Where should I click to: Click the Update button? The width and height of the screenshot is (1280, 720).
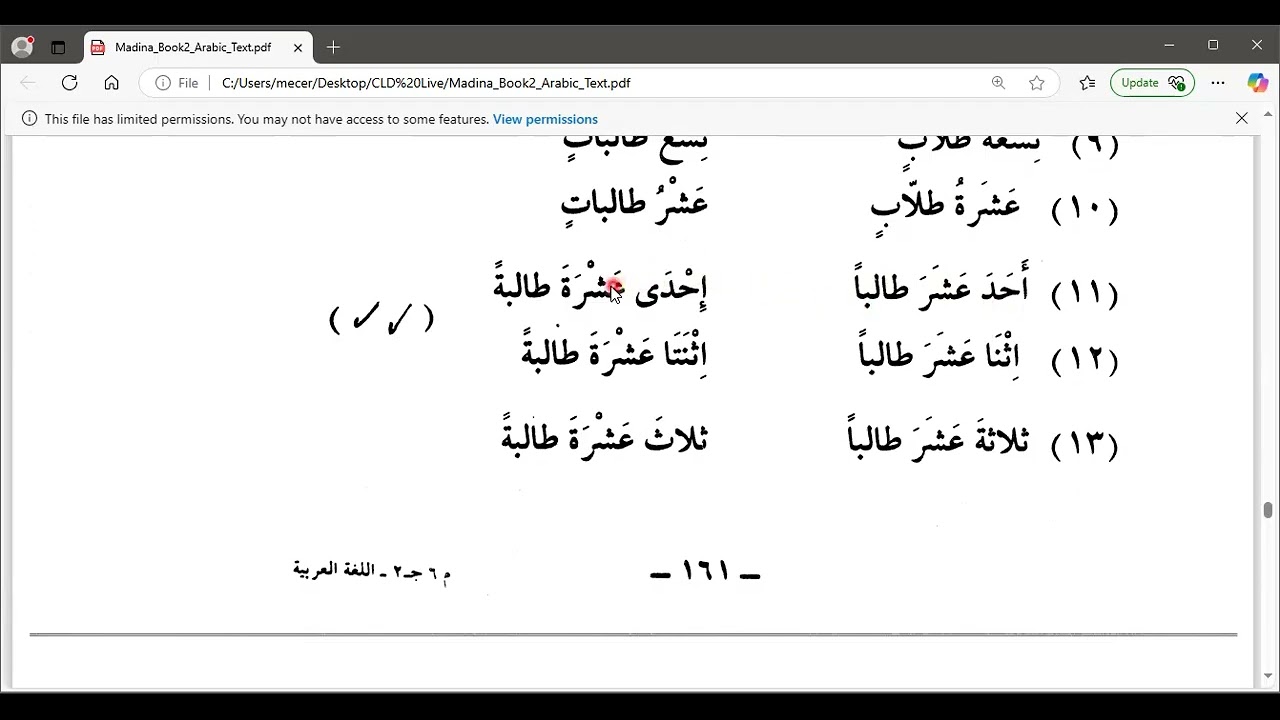(x=1152, y=83)
